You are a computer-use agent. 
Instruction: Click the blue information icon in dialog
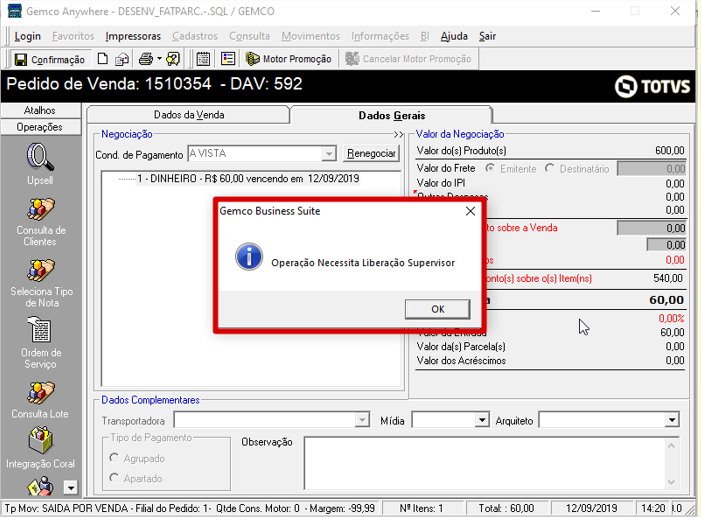(249, 257)
